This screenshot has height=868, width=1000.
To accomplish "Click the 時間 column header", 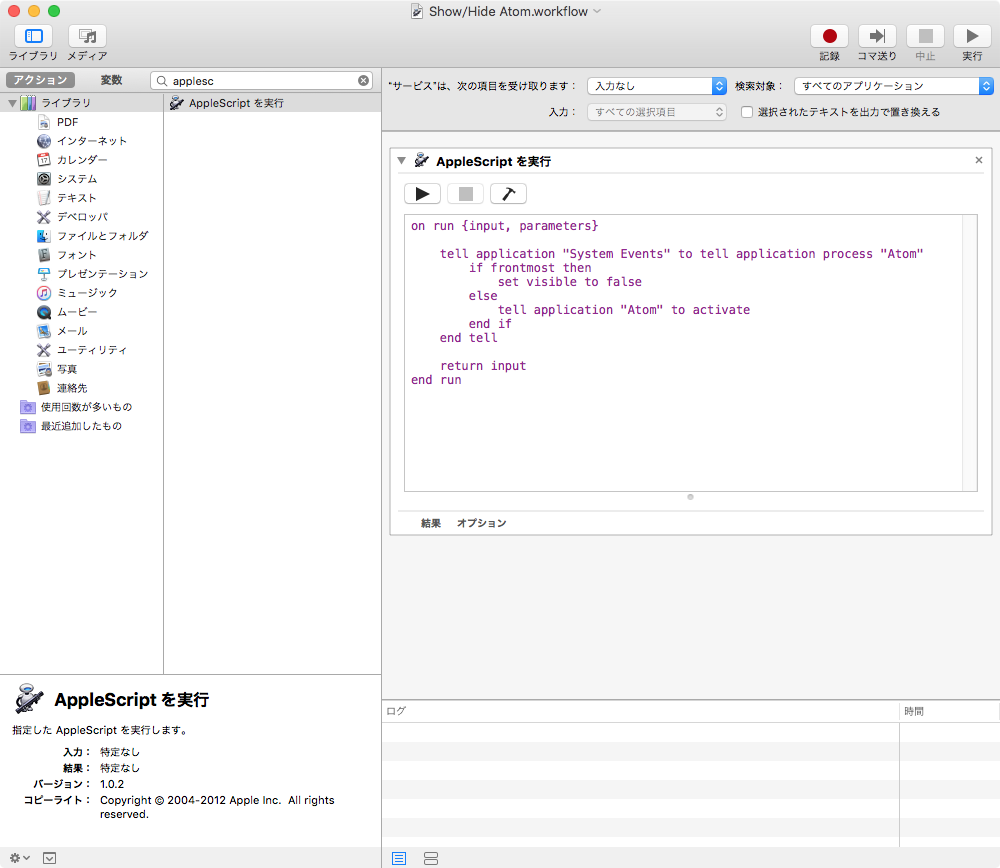I will click(x=949, y=710).
